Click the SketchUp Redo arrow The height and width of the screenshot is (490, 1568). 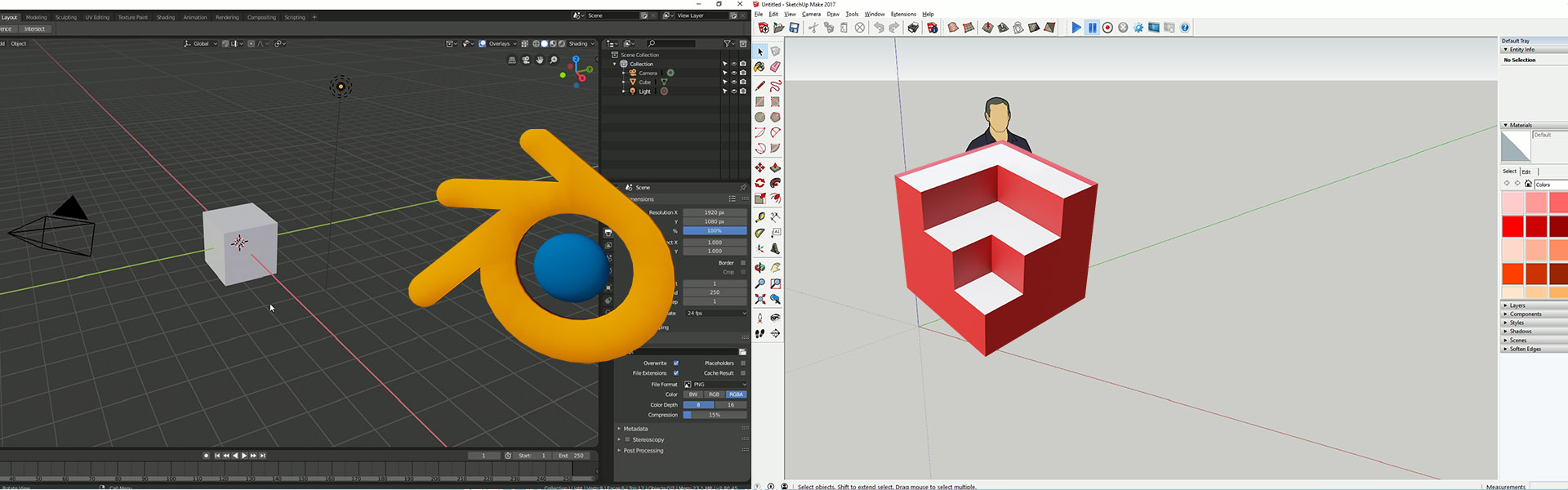(894, 28)
